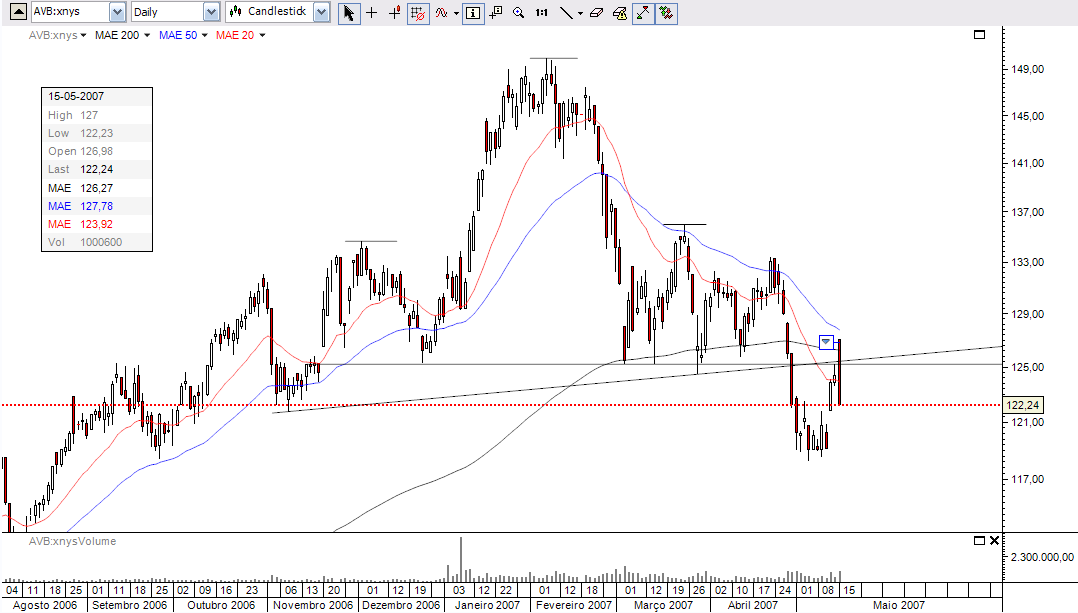1078x613 pixels.
Task: Click the AVB:xnys symbol input field
Action: point(70,12)
